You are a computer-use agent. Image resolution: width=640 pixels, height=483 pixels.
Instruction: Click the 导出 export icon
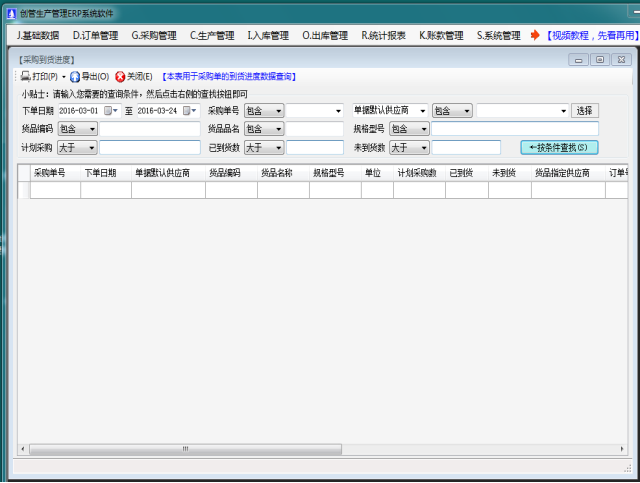point(75,76)
